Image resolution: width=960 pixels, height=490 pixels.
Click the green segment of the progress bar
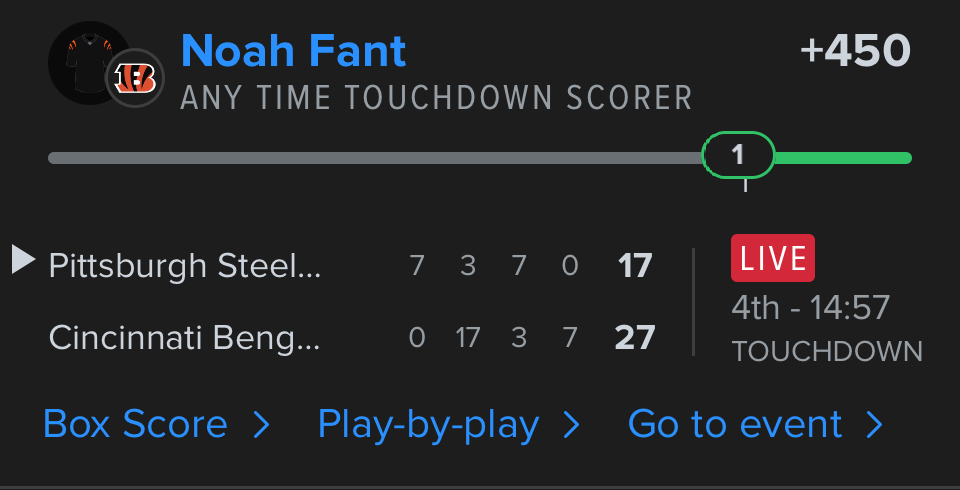click(x=842, y=157)
